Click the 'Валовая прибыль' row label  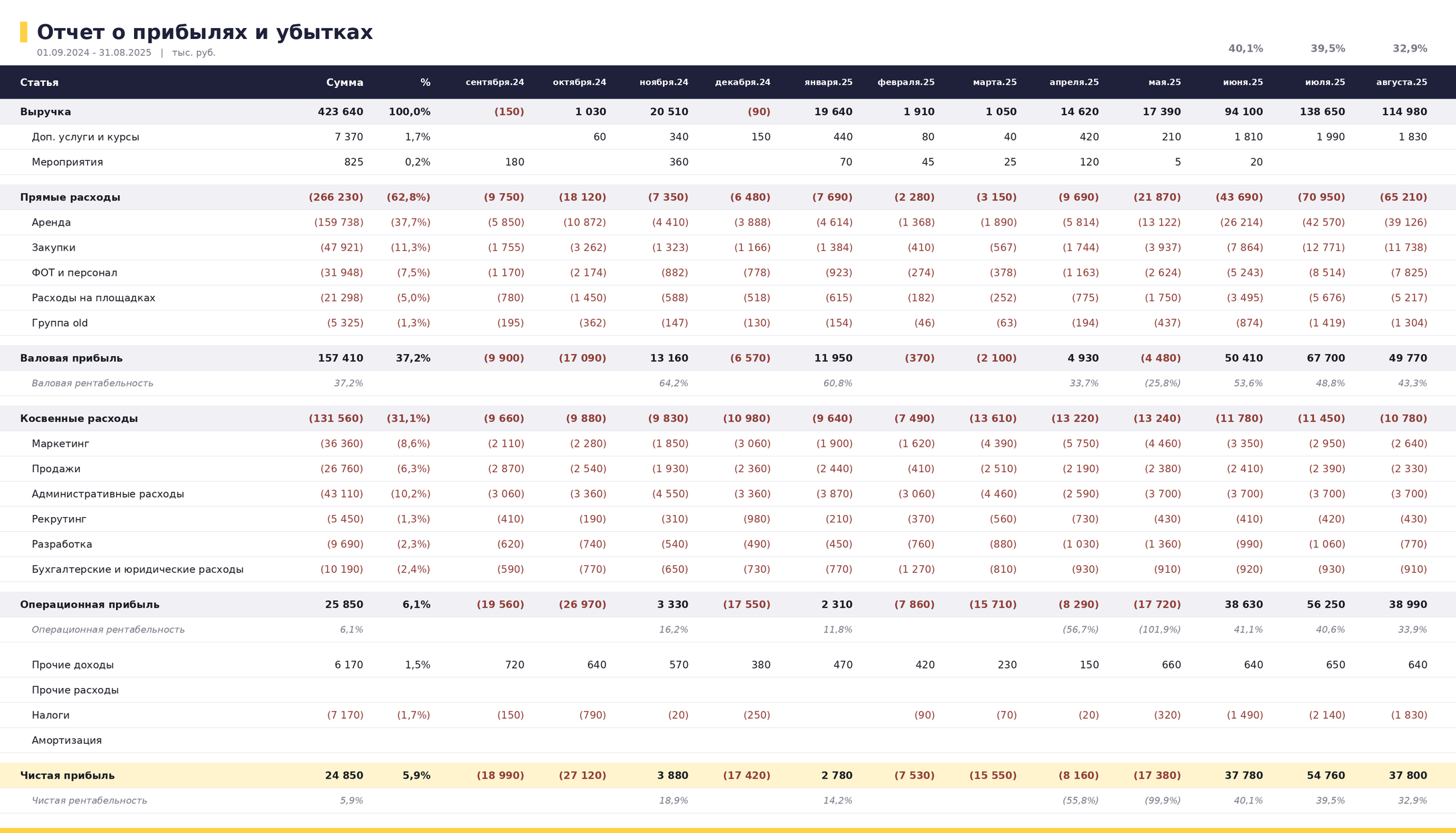[x=72, y=358]
